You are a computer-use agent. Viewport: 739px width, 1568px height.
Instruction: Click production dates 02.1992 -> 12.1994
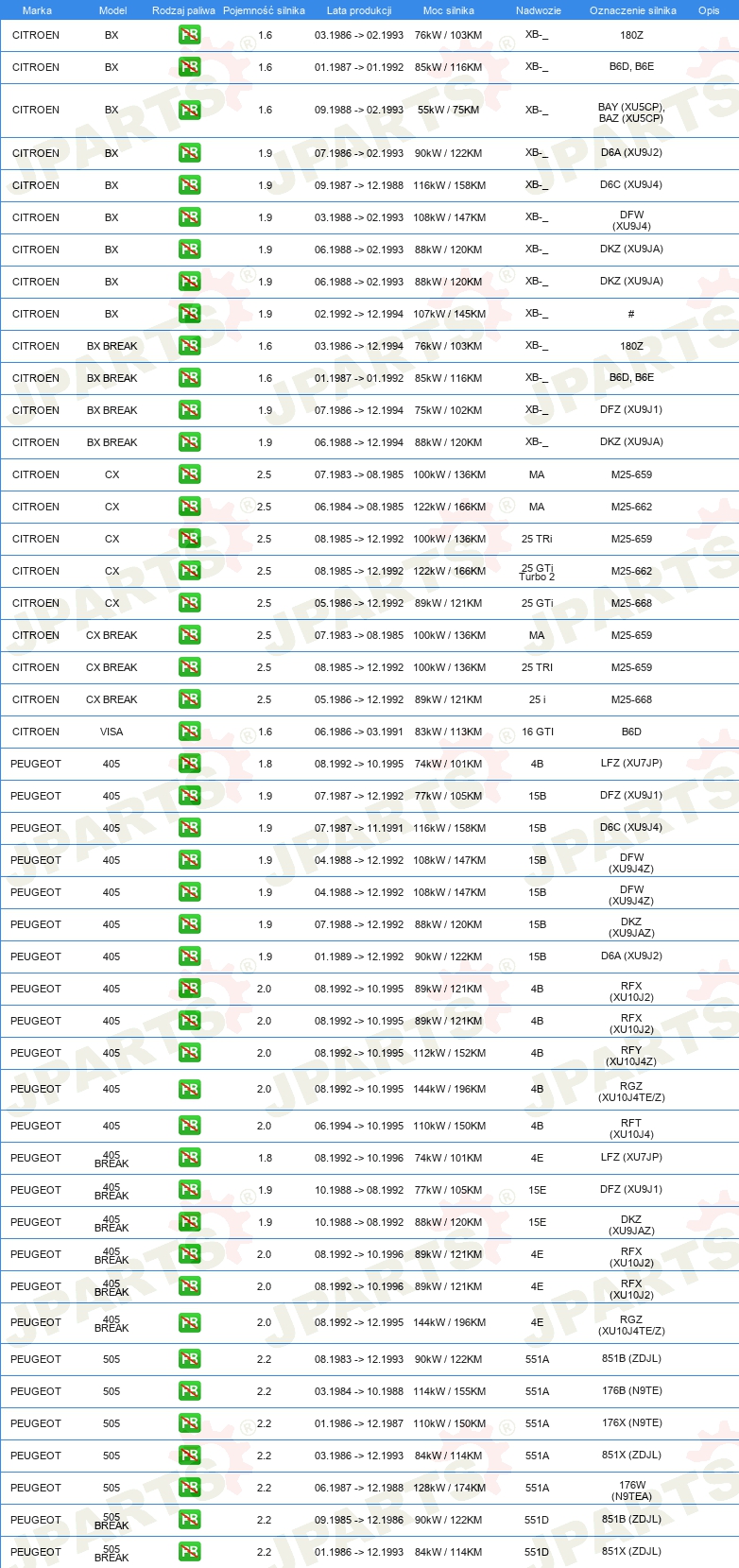point(359,314)
